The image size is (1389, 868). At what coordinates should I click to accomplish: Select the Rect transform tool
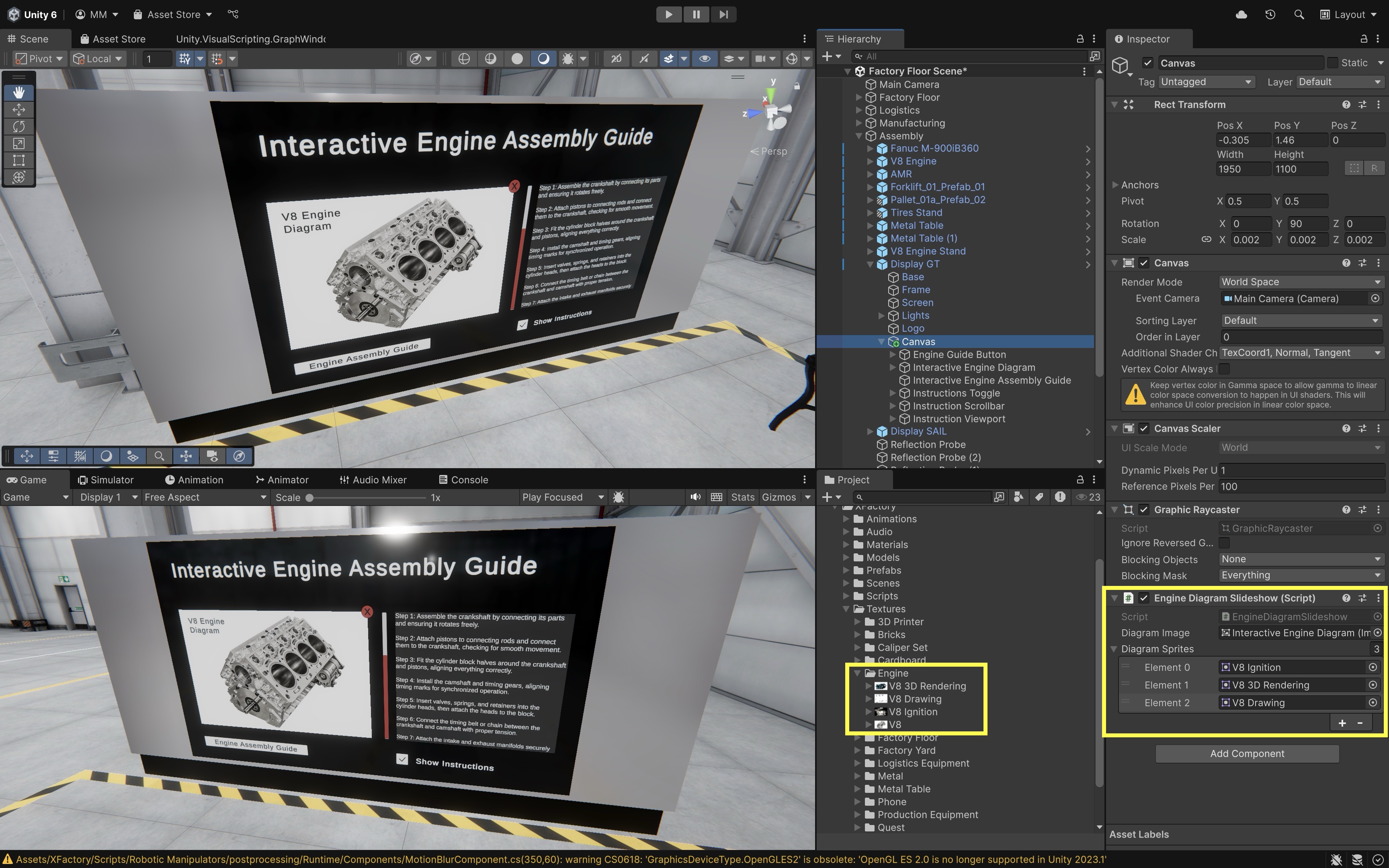point(19,160)
